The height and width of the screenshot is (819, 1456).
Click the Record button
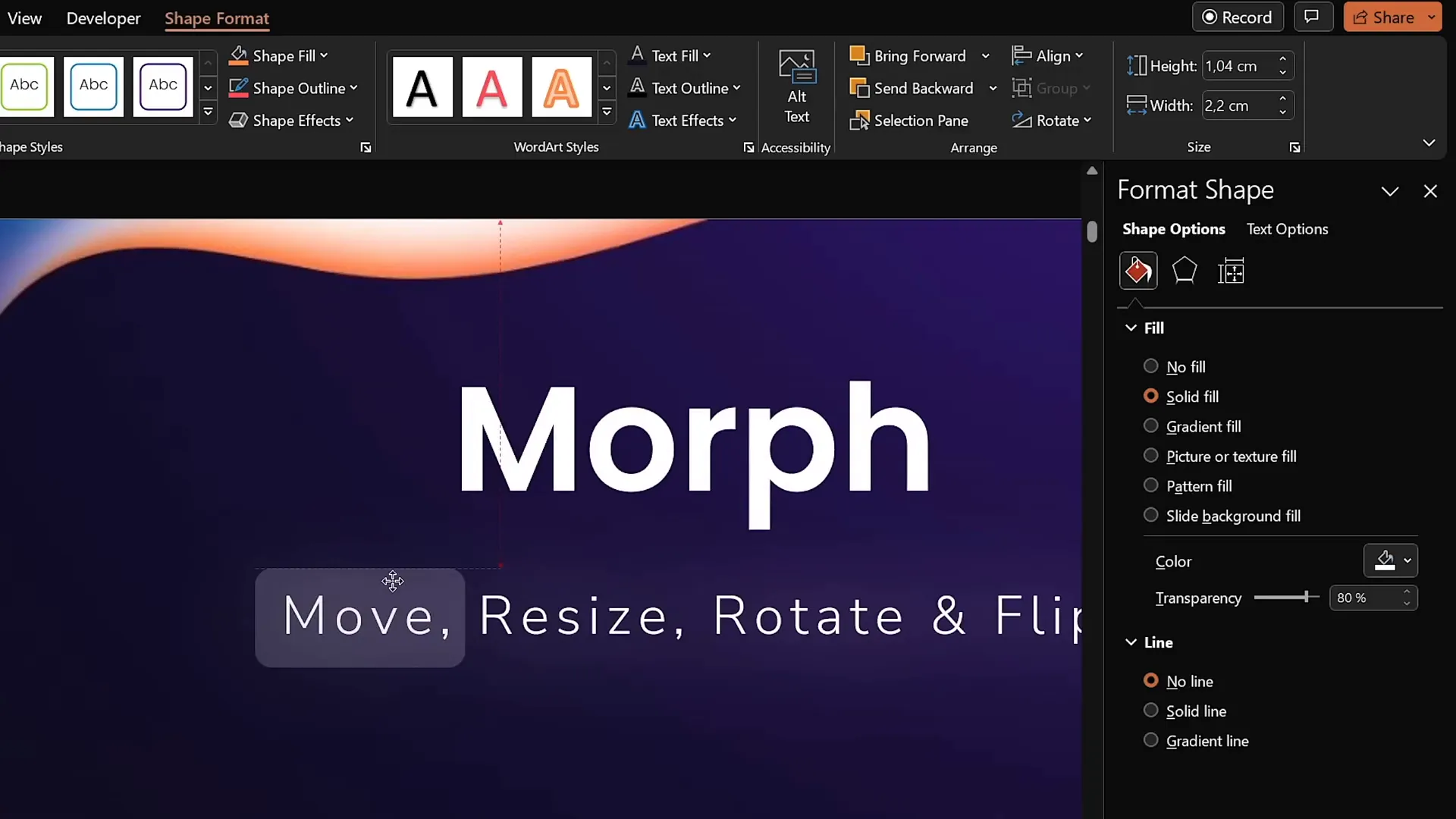coord(1238,17)
